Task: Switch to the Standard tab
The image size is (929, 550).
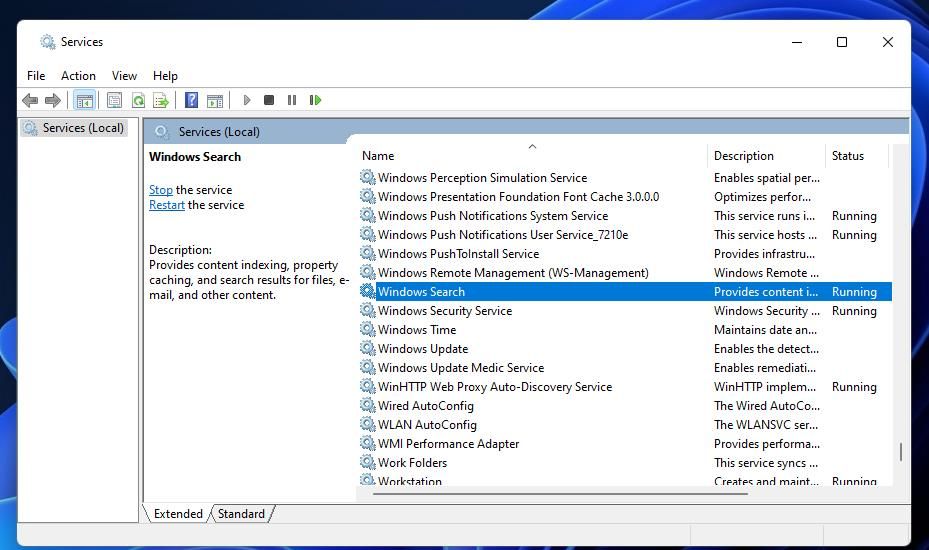Action: pos(241,514)
